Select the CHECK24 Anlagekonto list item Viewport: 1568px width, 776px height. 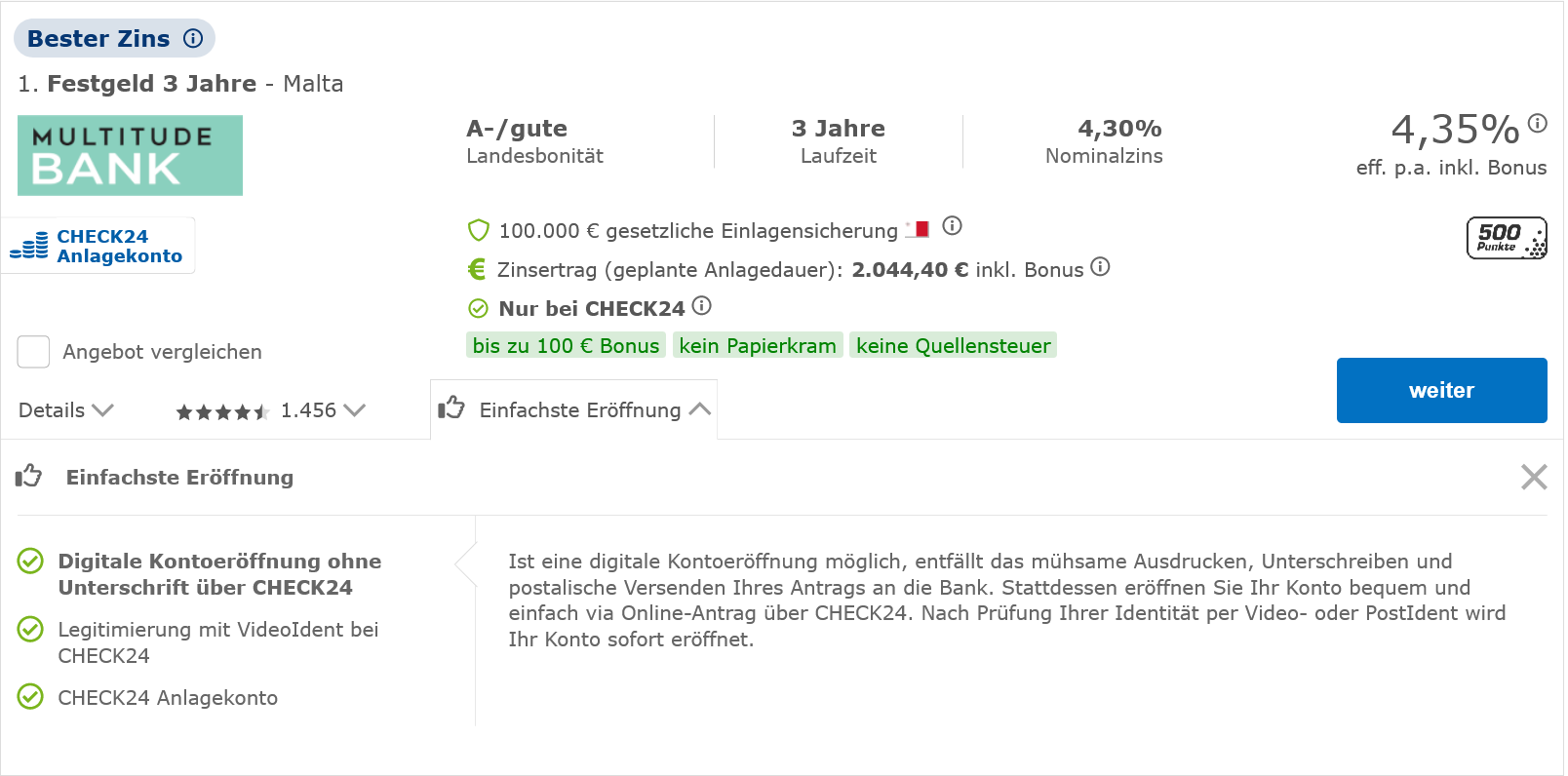pyautogui.click(x=167, y=698)
